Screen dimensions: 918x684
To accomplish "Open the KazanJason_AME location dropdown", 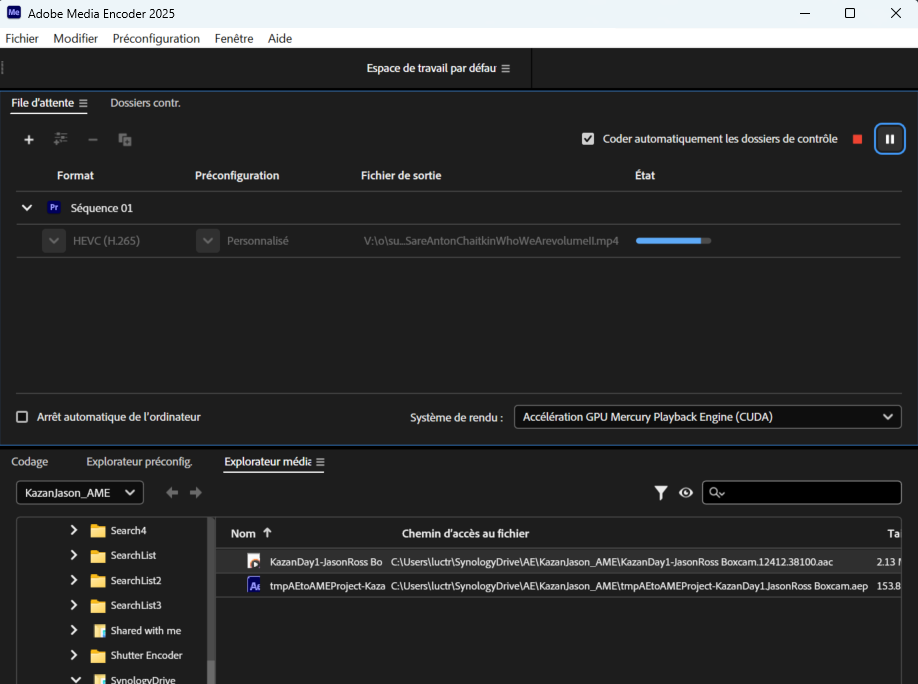I will point(80,493).
